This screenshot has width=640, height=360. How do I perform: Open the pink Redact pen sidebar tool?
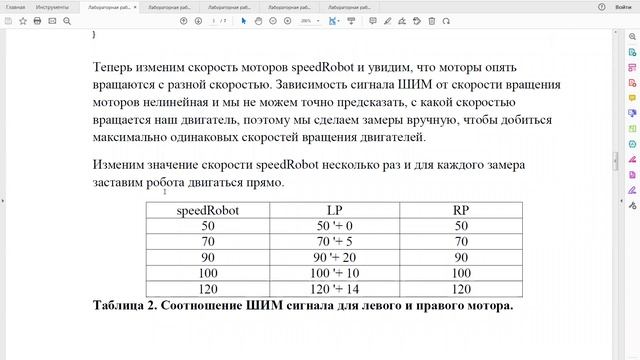click(x=632, y=159)
